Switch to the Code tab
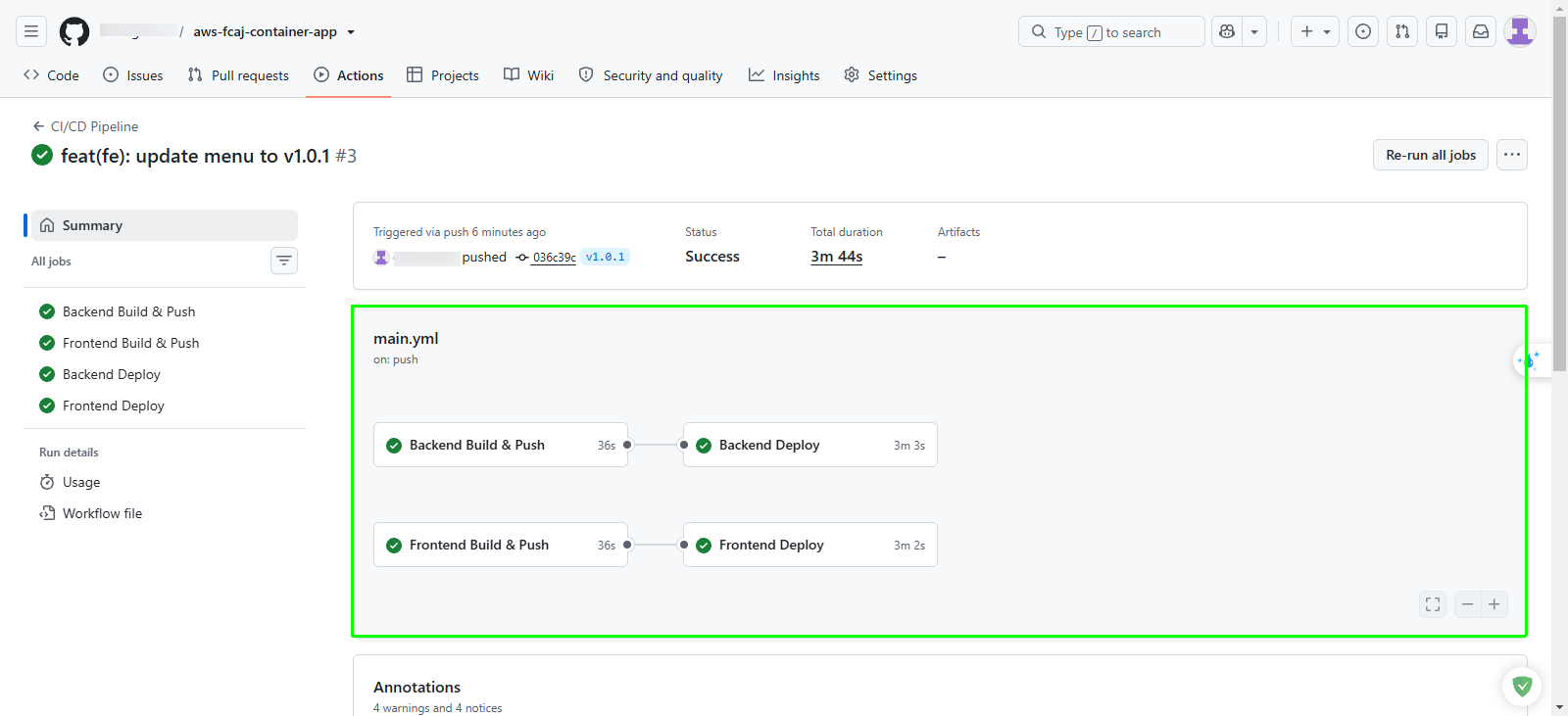This screenshot has width=1568, height=716. tap(52, 75)
